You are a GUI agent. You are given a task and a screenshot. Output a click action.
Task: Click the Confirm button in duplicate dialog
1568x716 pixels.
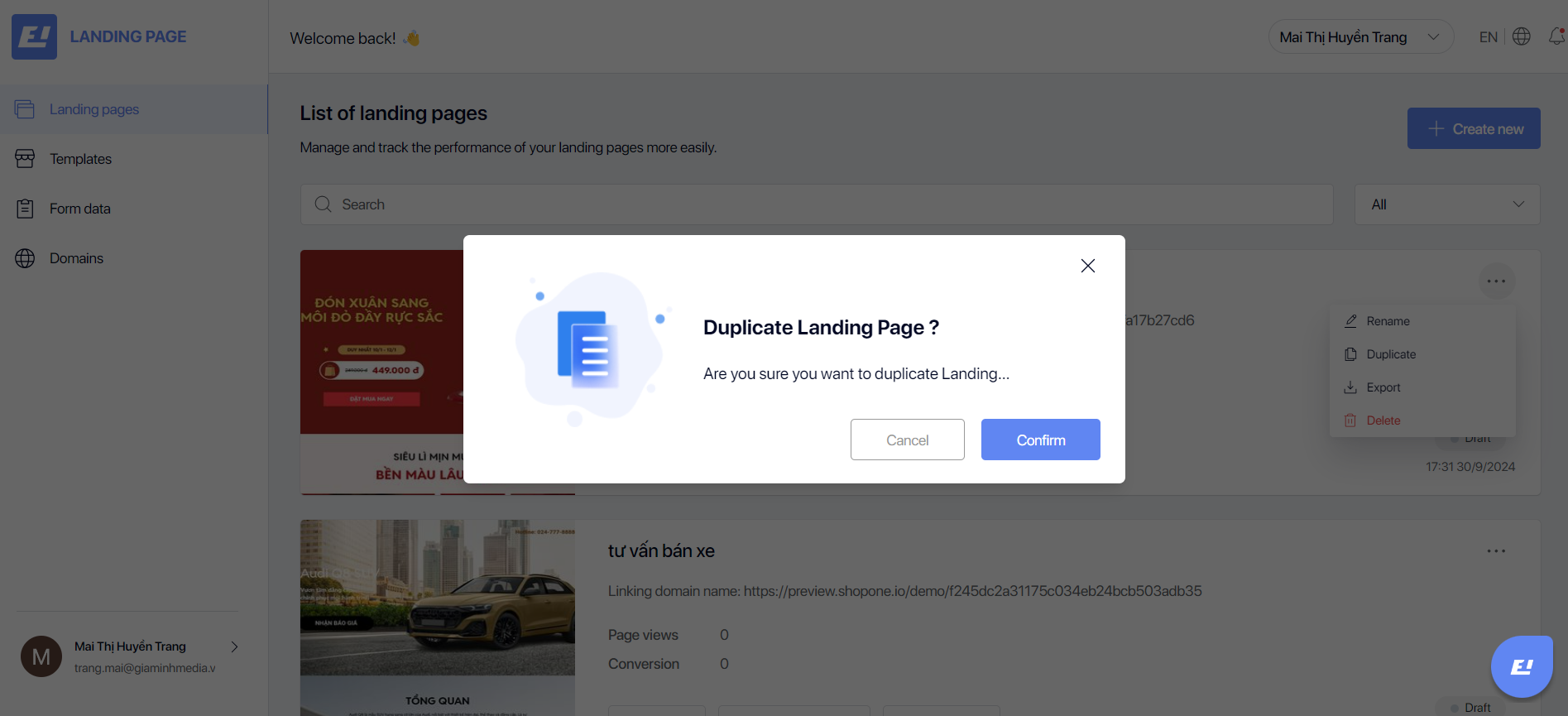tap(1040, 440)
